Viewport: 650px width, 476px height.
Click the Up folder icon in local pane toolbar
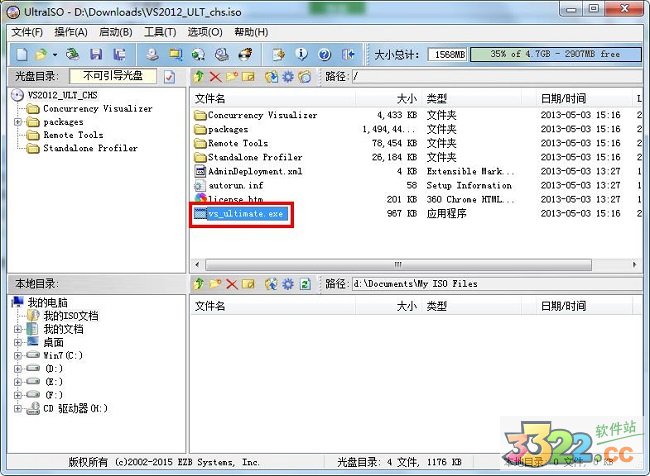(199, 284)
